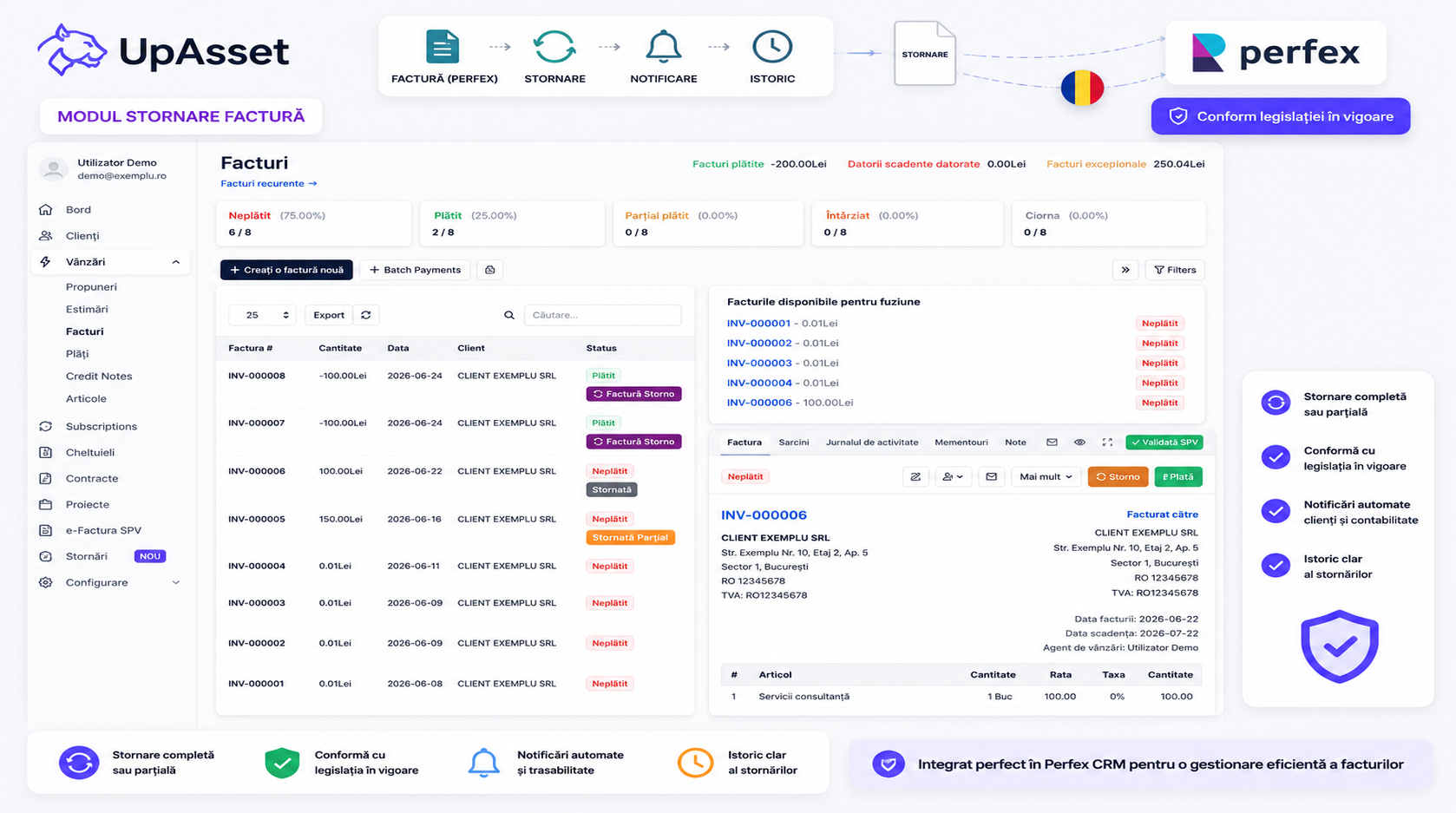Open the assign-user dropdown beside edit icon
1456x813 pixels.
click(x=953, y=476)
